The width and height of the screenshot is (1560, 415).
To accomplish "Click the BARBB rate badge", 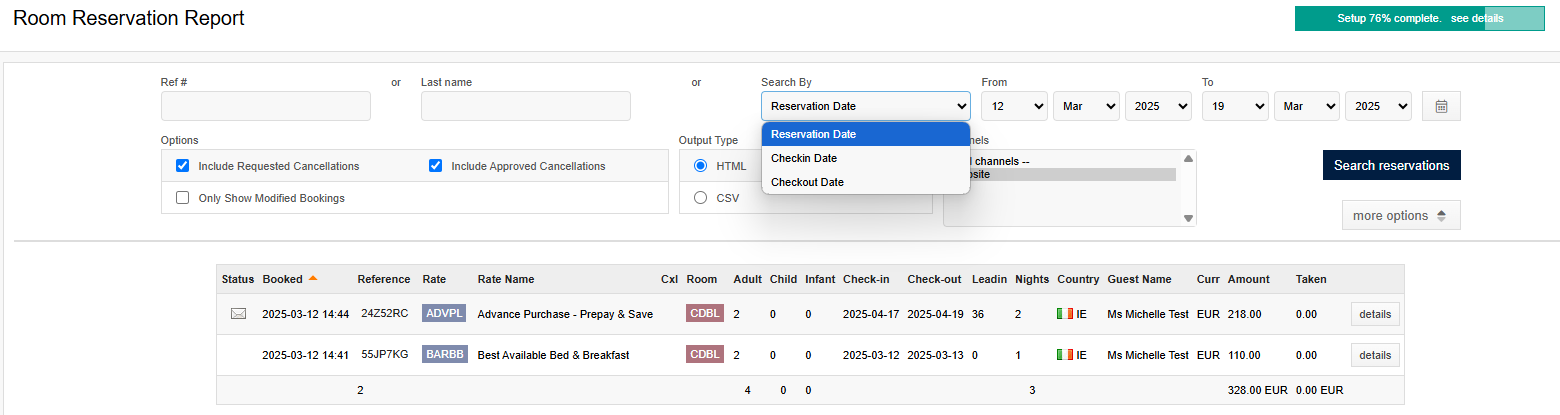I will pos(445,355).
